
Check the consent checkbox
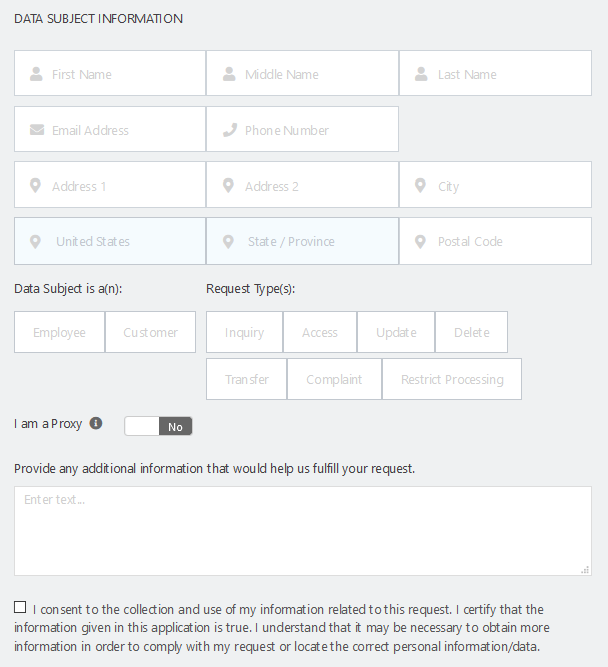(x=21, y=607)
